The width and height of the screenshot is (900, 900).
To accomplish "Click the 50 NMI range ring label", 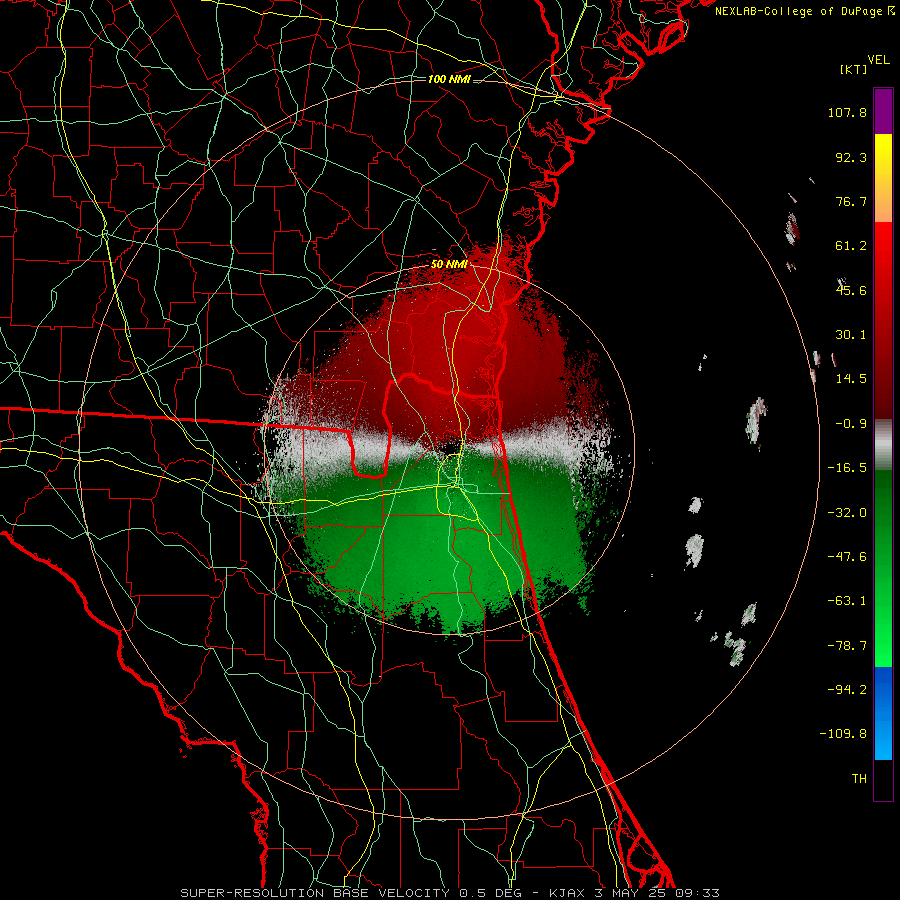I will click(x=449, y=265).
